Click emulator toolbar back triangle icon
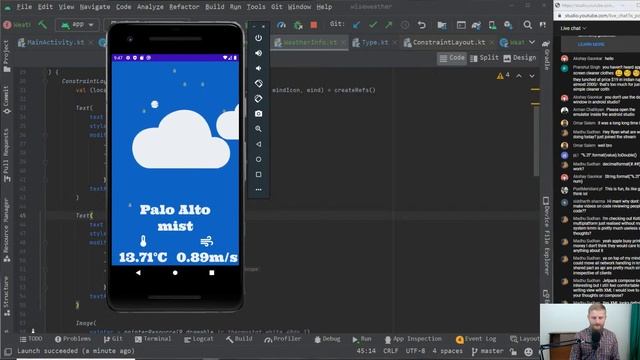The height and width of the screenshot is (360, 640). pos(258,144)
